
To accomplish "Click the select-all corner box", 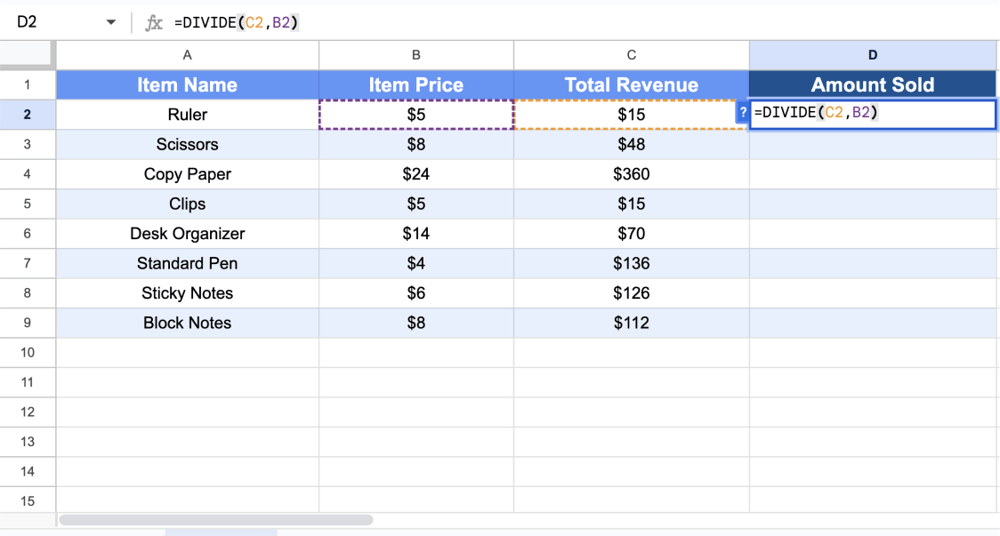I will point(27,55).
